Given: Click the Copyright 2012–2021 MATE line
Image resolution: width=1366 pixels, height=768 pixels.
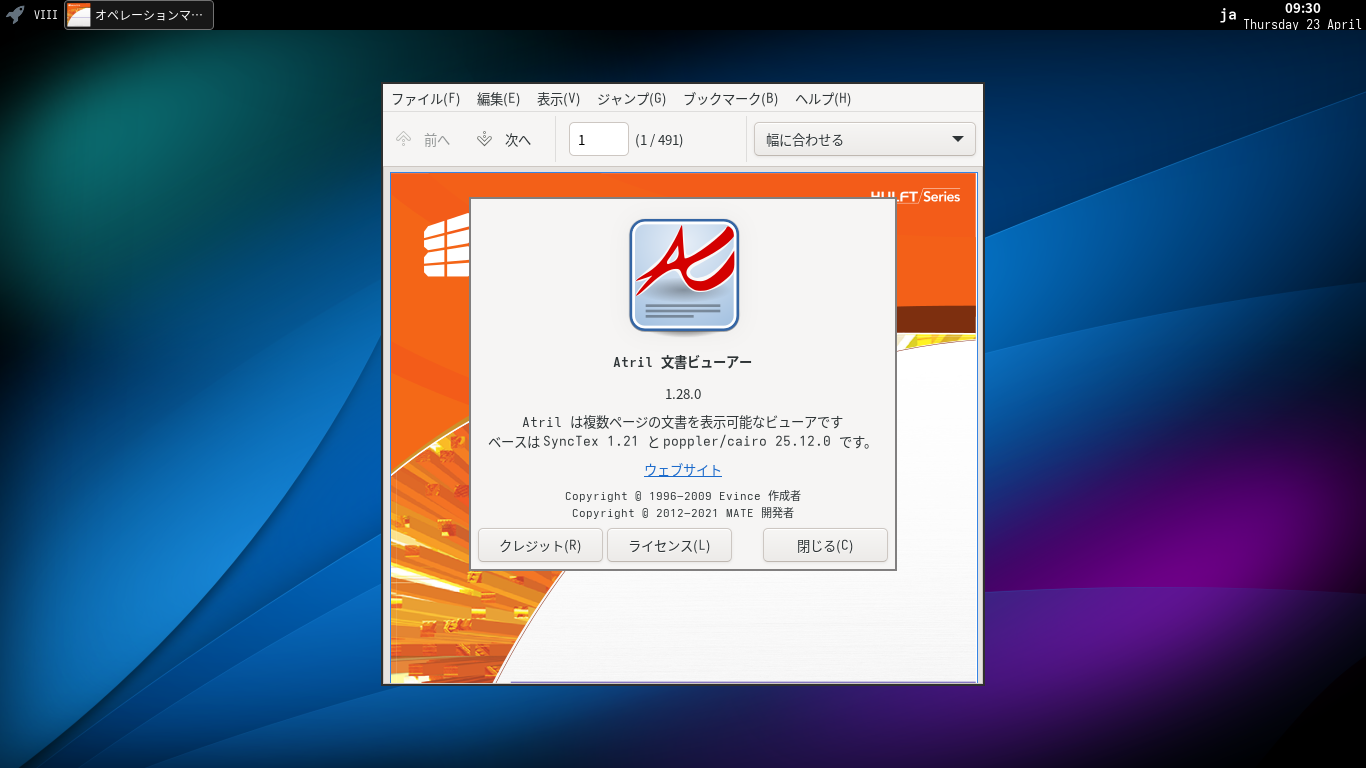Looking at the screenshot, I should (683, 513).
